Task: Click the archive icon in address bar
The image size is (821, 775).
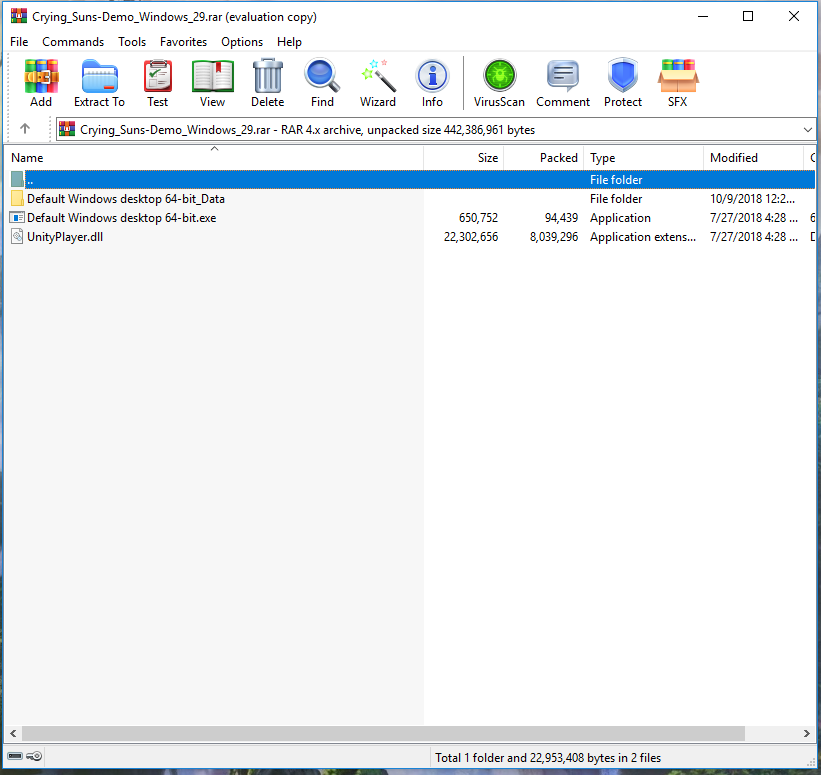Action: click(x=67, y=129)
